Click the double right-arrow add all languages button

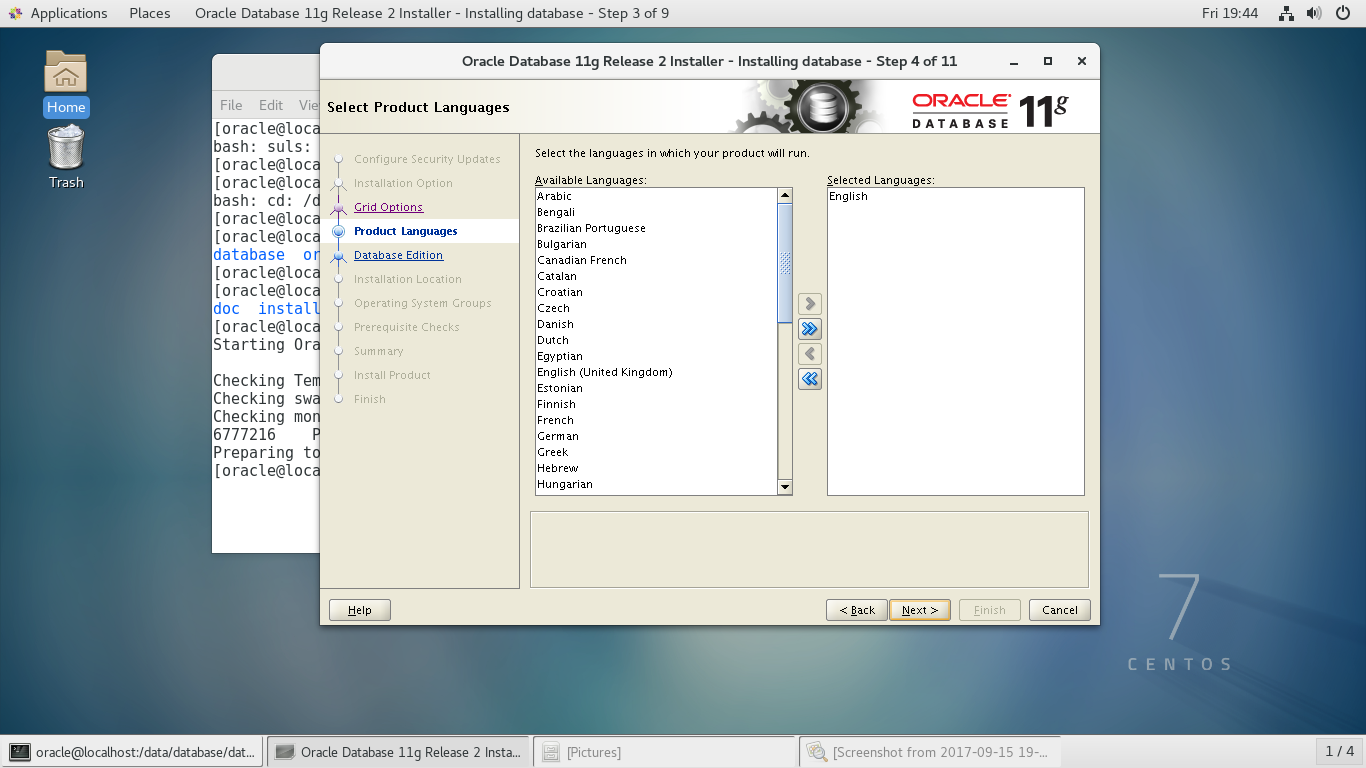click(x=810, y=328)
